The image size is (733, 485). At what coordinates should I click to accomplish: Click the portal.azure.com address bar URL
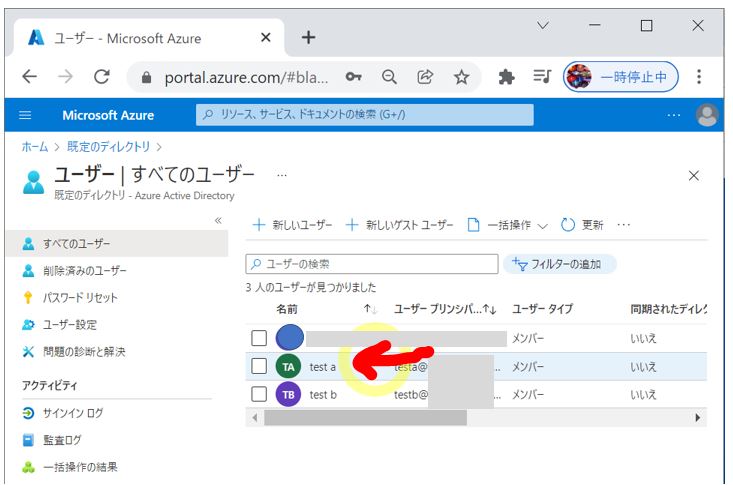click(246, 77)
